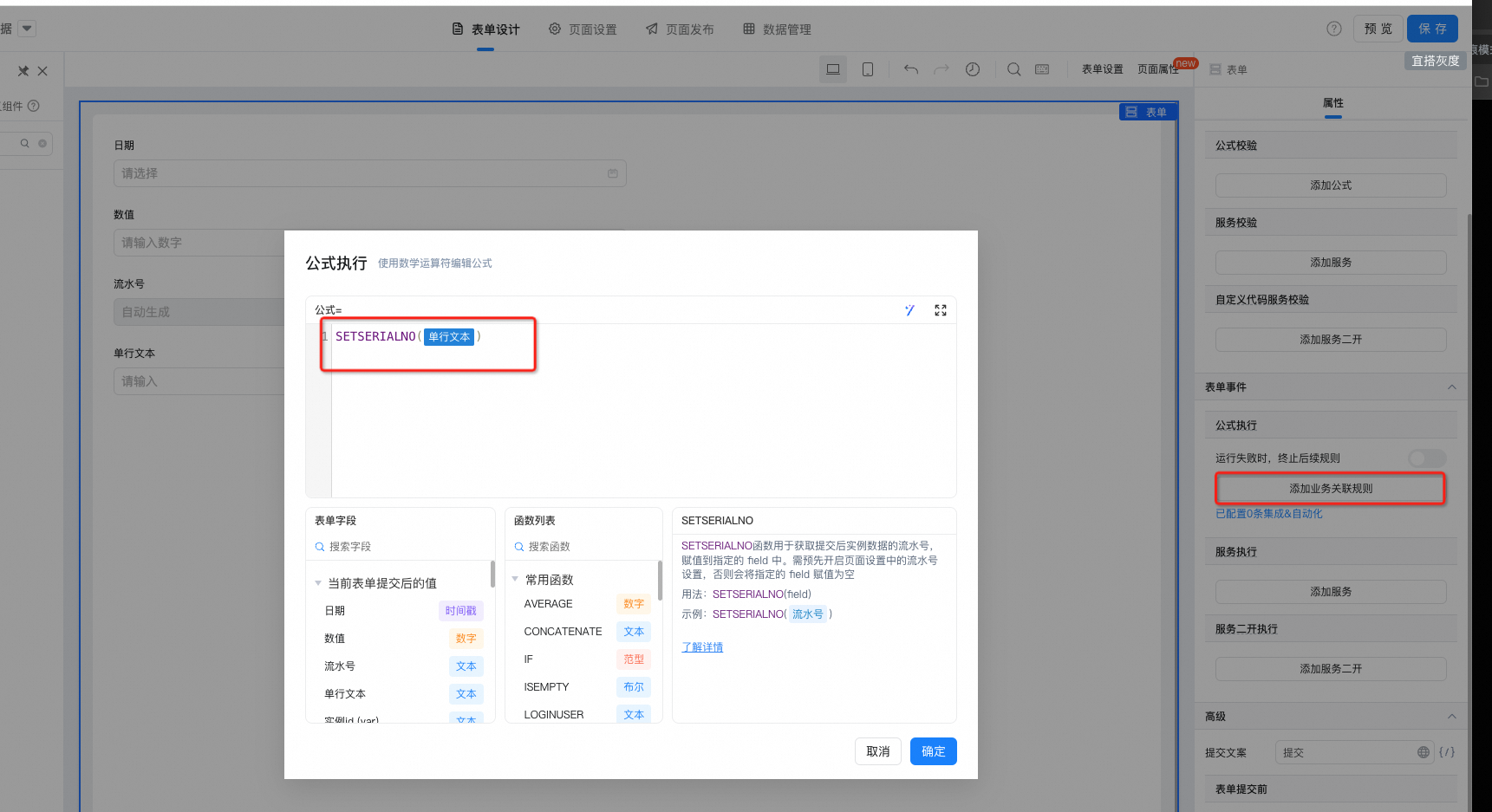
Task: Open 了解详情 link
Action: click(702, 647)
